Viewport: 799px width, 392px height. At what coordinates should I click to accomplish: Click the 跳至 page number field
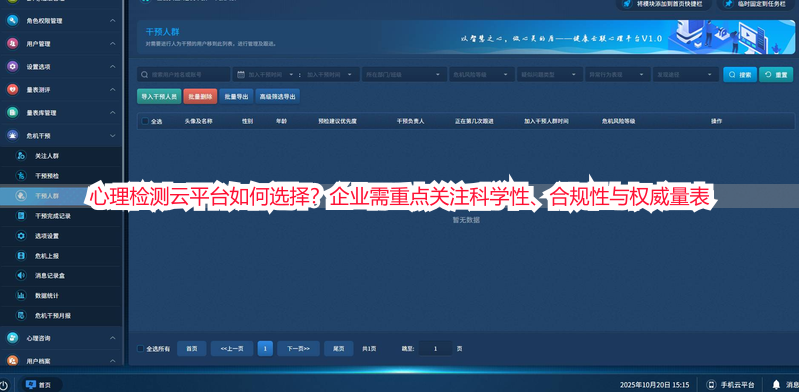click(x=435, y=349)
